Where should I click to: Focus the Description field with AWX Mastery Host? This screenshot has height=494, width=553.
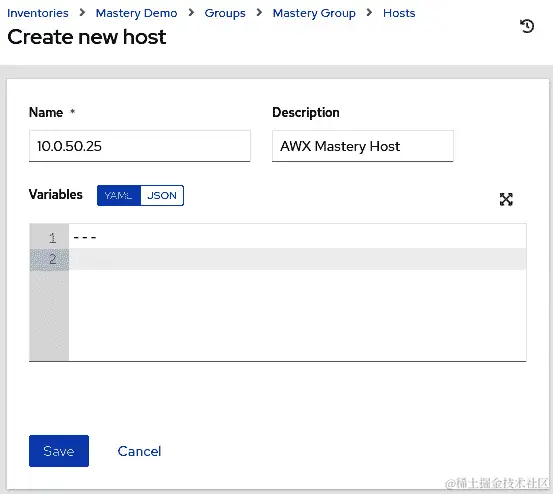point(363,146)
